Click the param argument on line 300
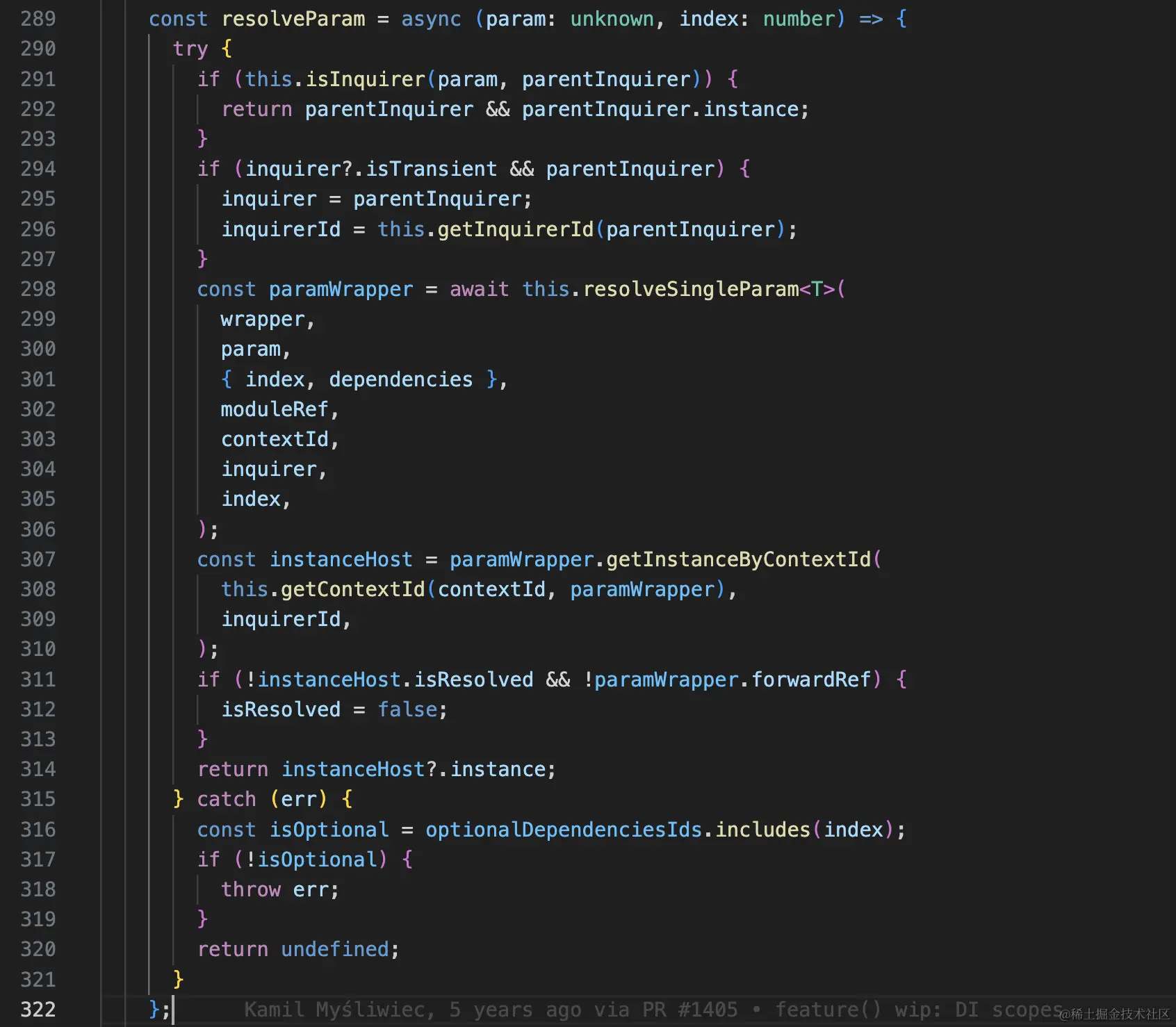Viewport: 1176px width, 1027px height. coord(251,350)
